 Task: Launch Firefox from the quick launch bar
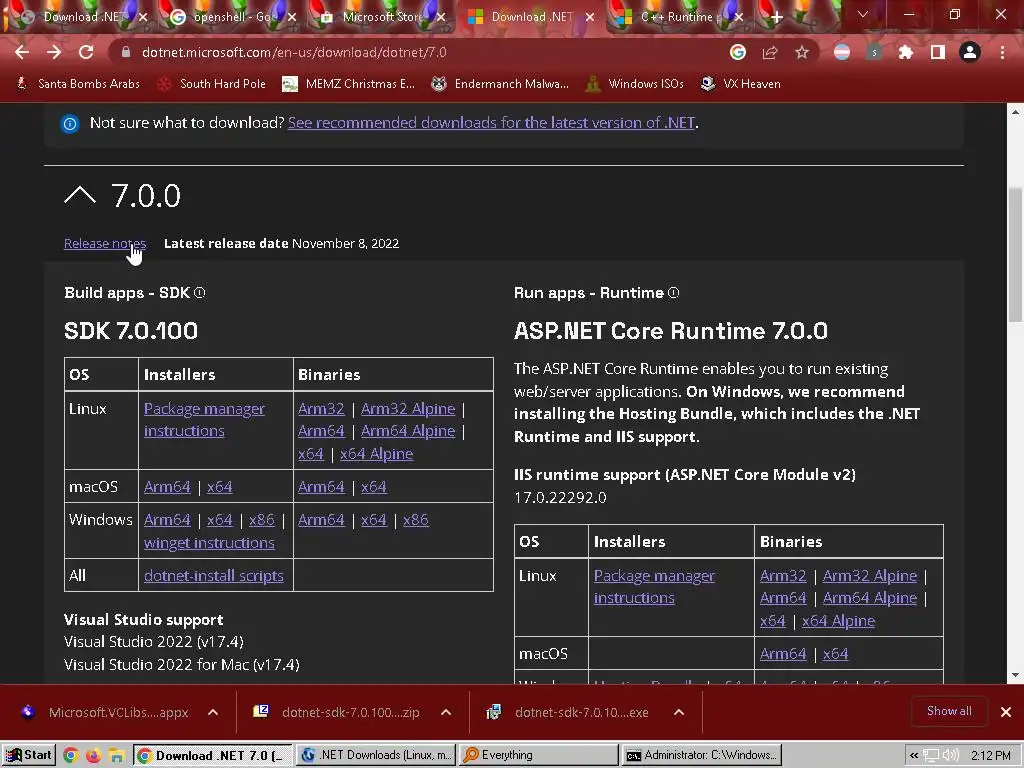(93, 756)
